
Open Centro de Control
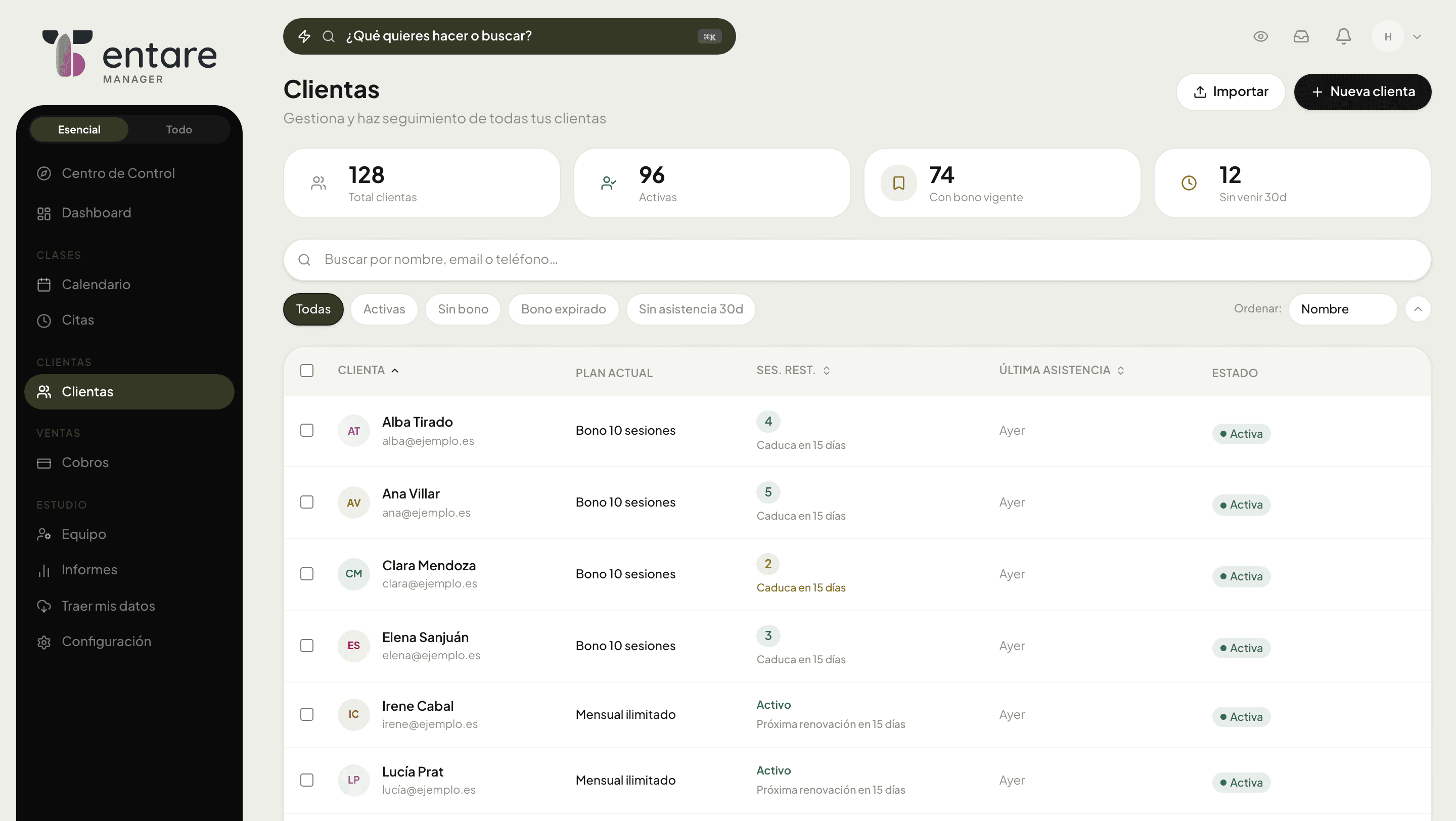[x=129, y=173]
